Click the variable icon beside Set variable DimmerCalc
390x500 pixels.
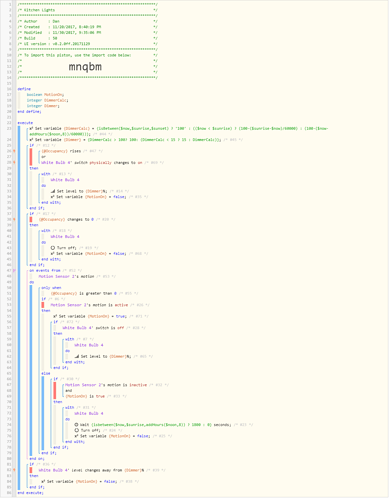(x=31, y=128)
